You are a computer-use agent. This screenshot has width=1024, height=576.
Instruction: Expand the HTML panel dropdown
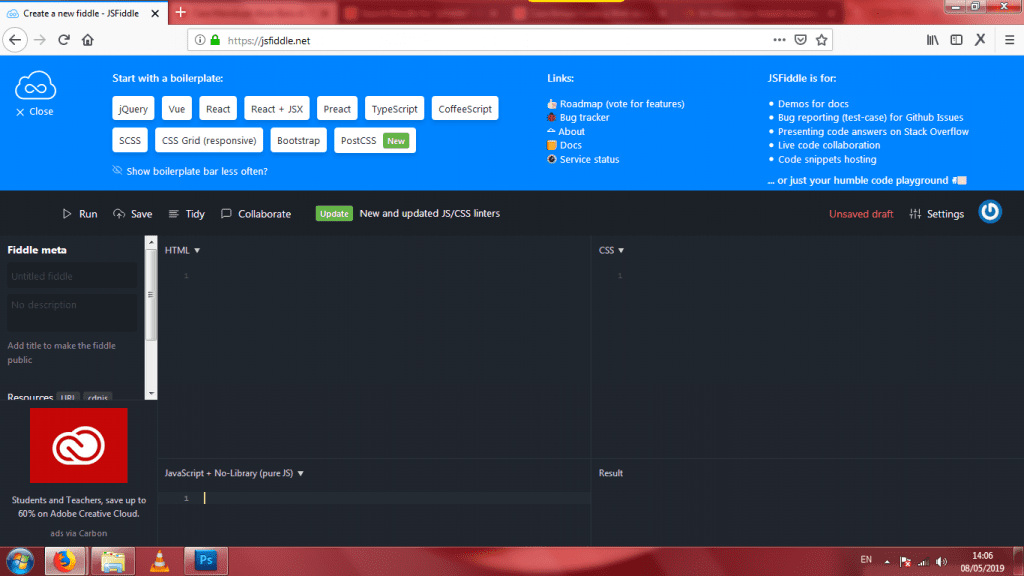tap(182, 250)
